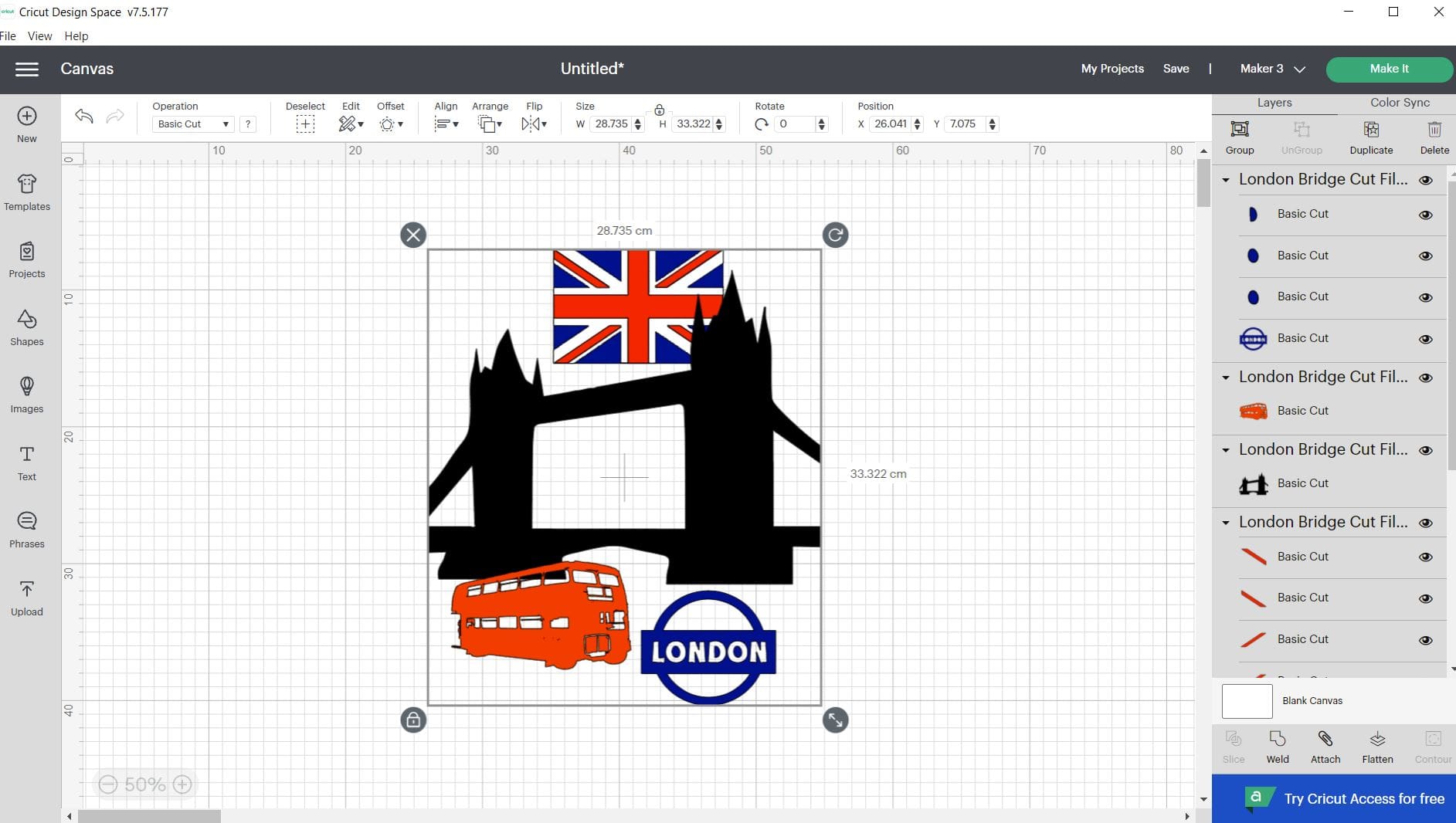Screen dimensions: 1456x823
Task: Click Try Cricut Access for free
Action: [x=1334, y=799]
